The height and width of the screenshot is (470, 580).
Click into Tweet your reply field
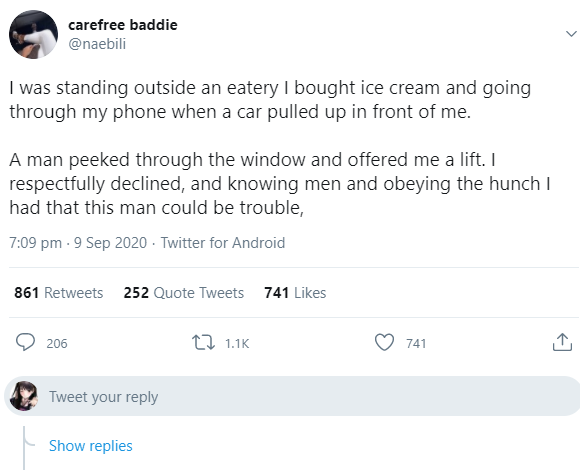(x=292, y=396)
